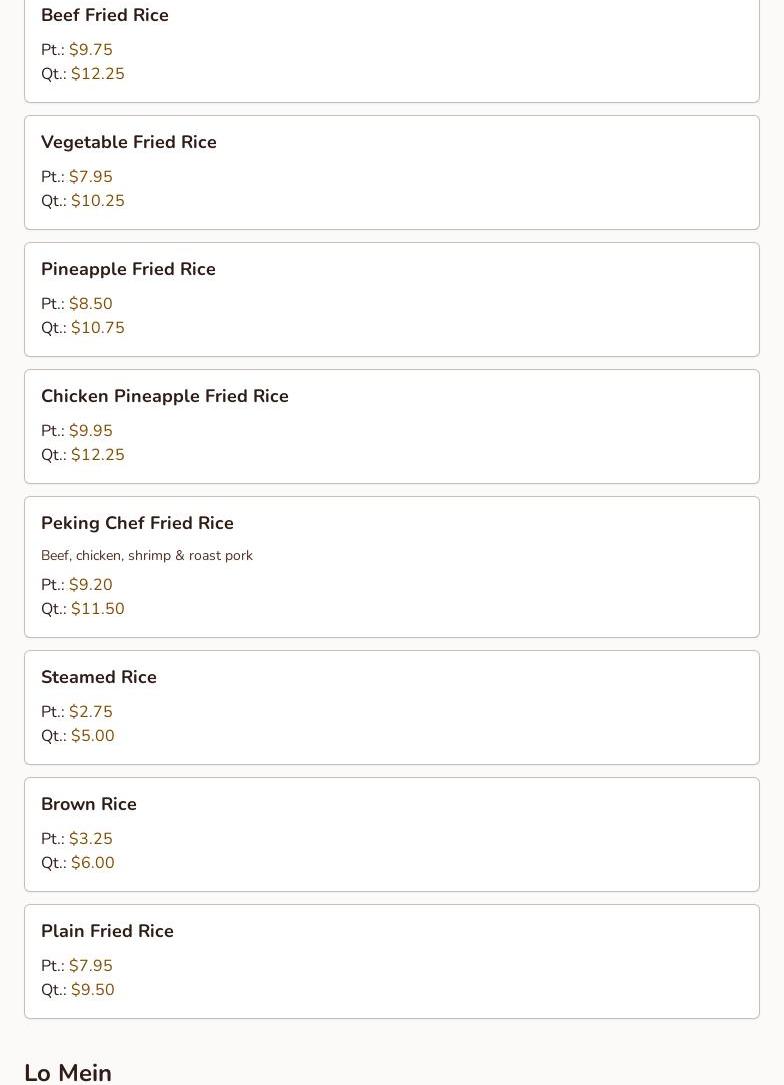Viewport: 784px width, 1085px height.
Task: Click the Lo Mein section heading
Action: pos(68,1072)
